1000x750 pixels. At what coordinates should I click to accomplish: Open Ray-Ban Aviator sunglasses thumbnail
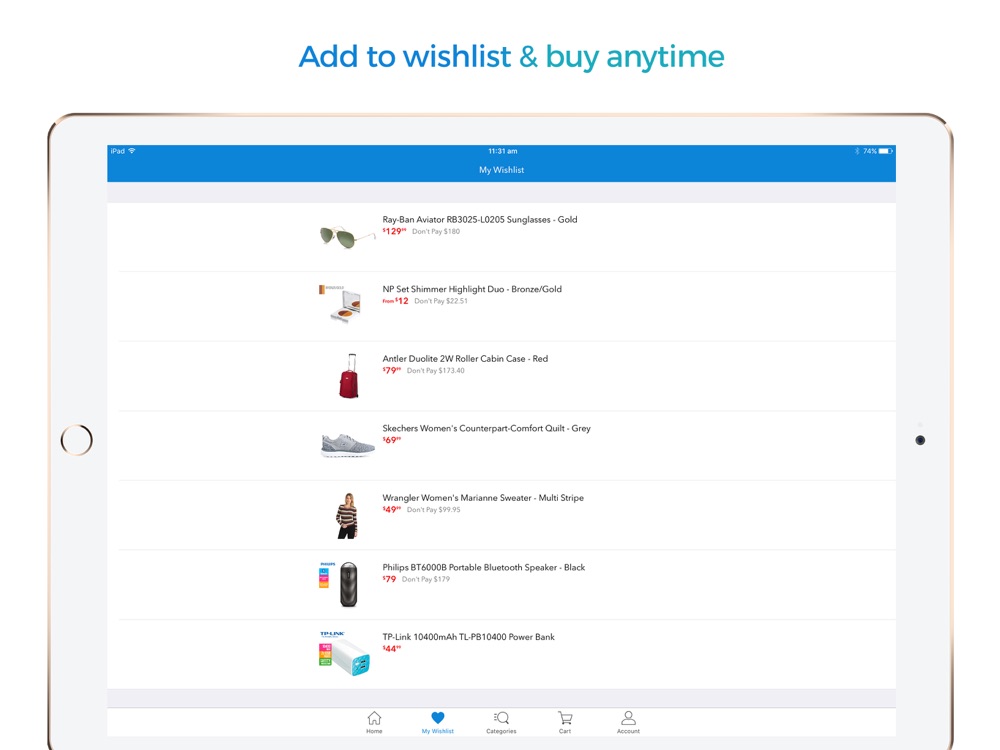pos(346,237)
